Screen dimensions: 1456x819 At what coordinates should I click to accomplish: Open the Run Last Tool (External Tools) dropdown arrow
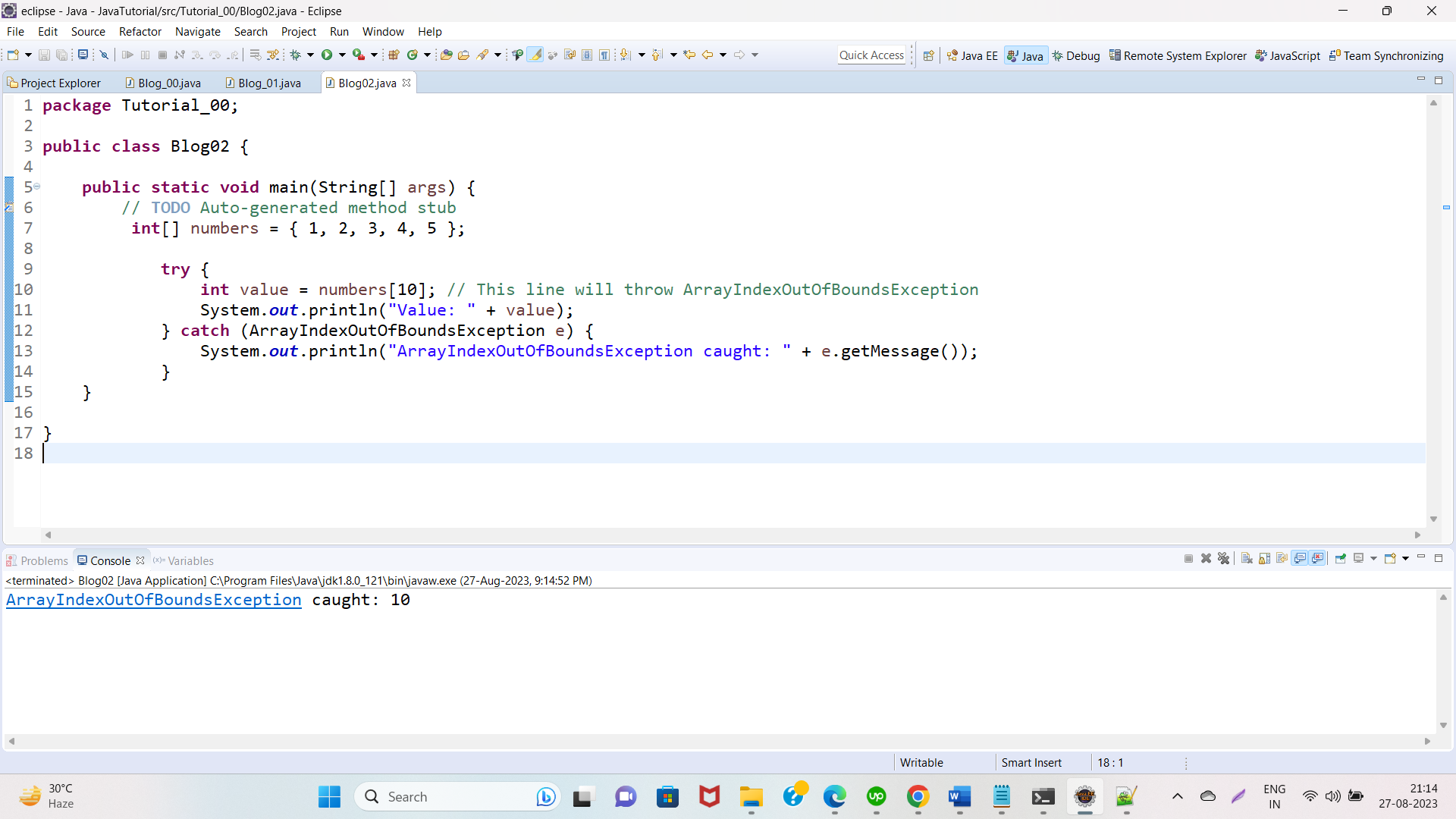tap(374, 55)
